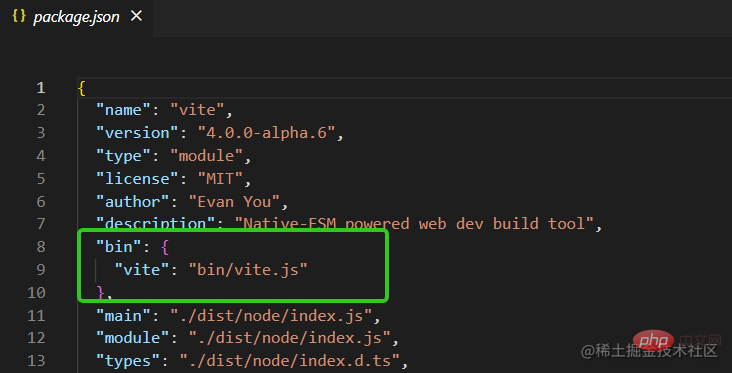The height and width of the screenshot is (373, 732).
Task: Close the package.json tab
Action: point(136,16)
